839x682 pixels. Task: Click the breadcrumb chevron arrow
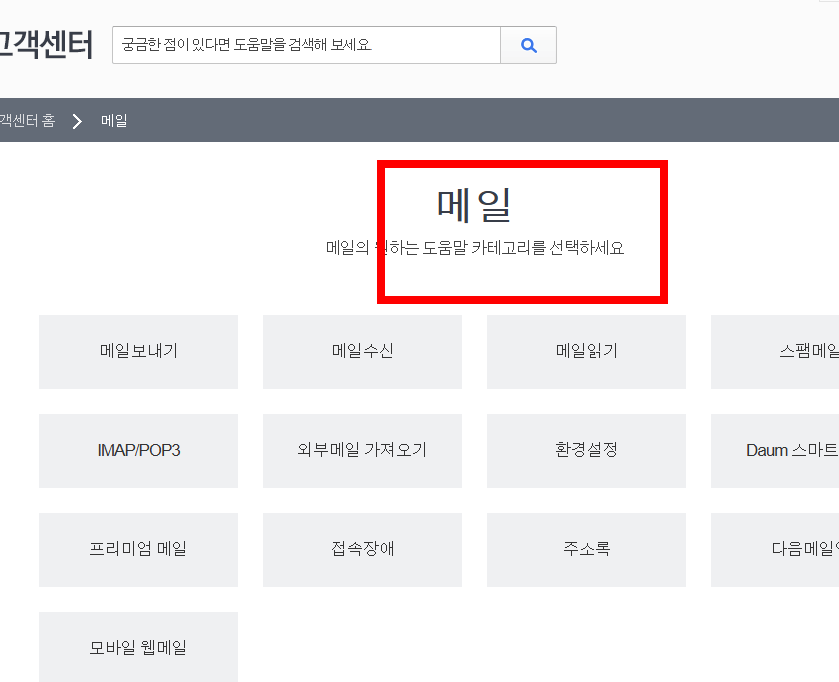click(x=77, y=120)
